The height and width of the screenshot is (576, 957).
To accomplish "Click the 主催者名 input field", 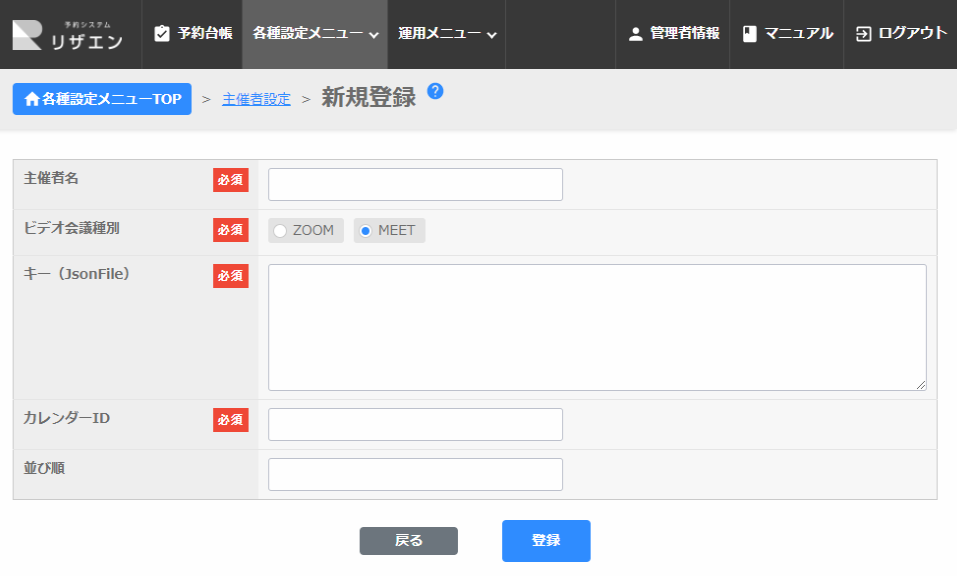I will [x=415, y=184].
